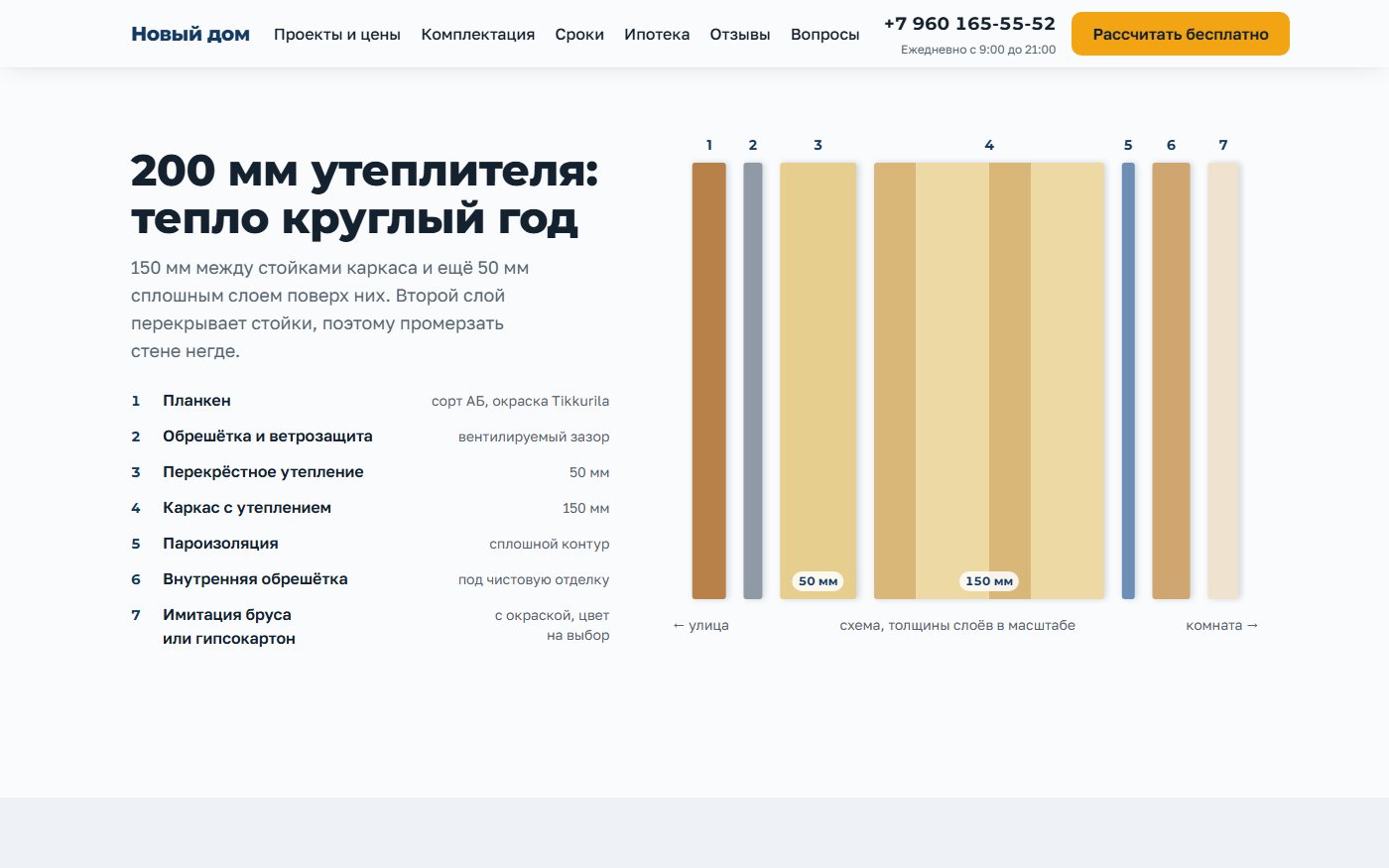Open the Сроки navigation link
The width and height of the screenshot is (1389, 868).
pos(579,34)
